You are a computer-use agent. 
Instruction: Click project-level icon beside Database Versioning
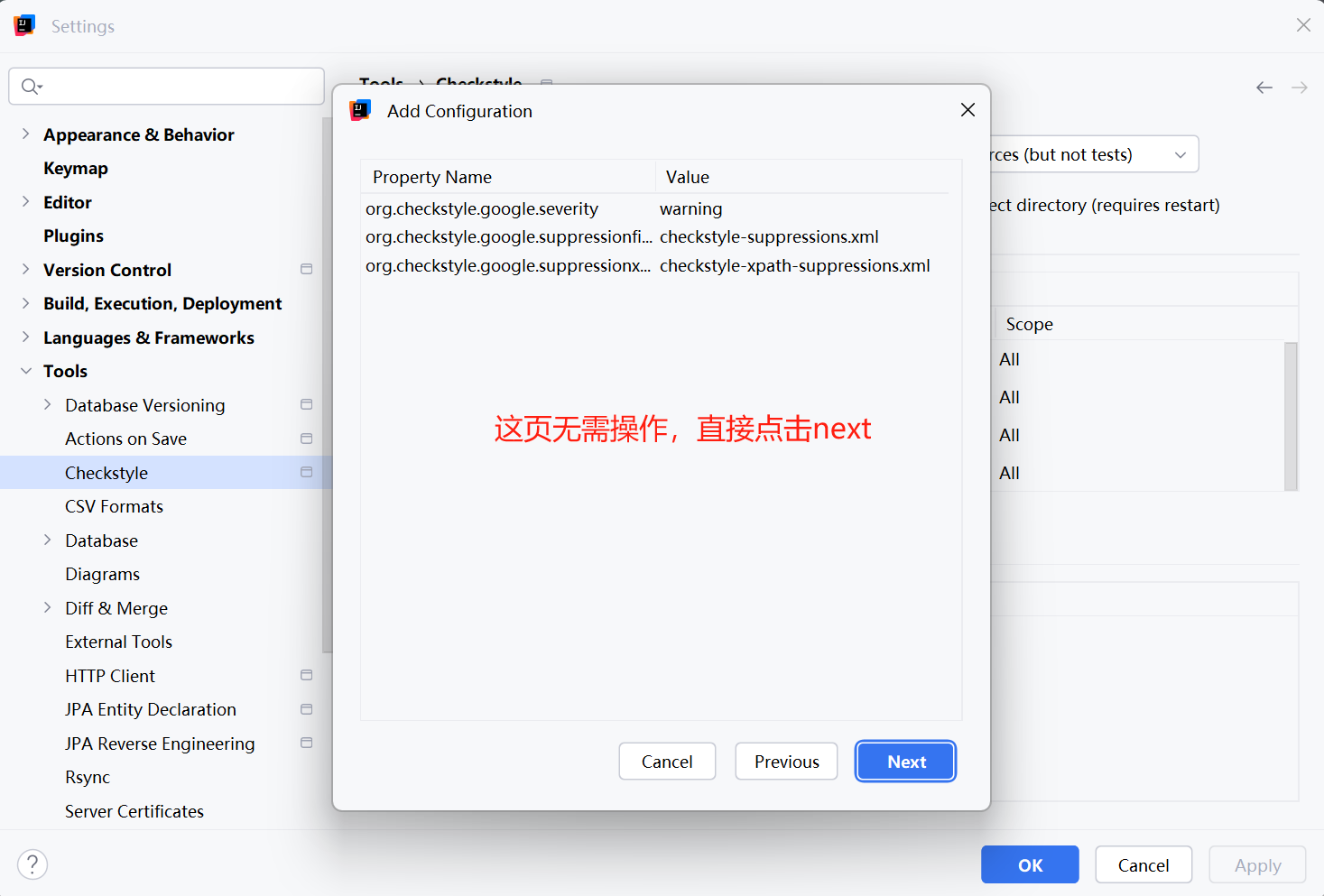(x=306, y=404)
